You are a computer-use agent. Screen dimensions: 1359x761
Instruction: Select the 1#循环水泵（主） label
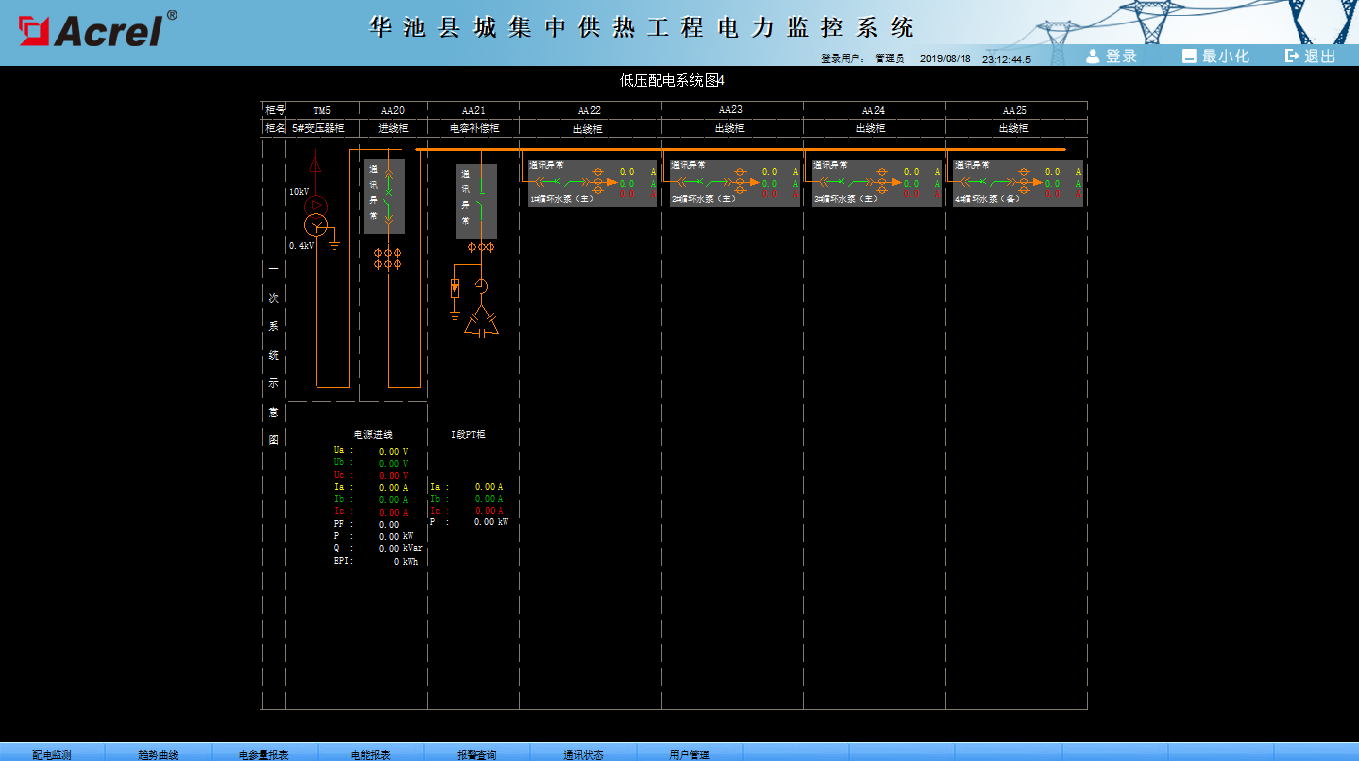(x=562, y=199)
